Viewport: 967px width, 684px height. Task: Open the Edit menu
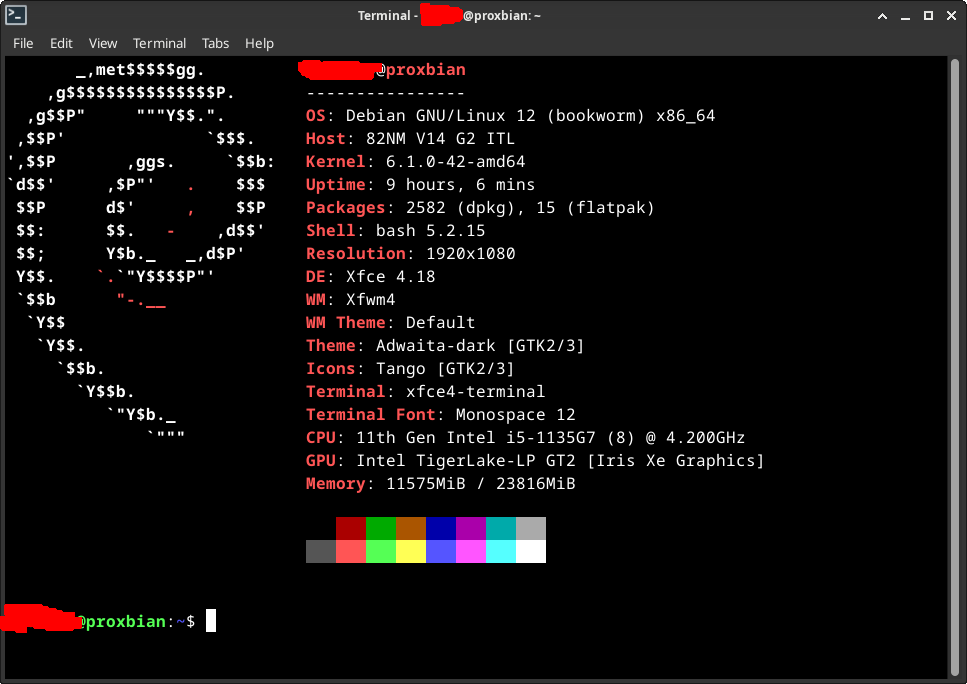tap(61, 43)
